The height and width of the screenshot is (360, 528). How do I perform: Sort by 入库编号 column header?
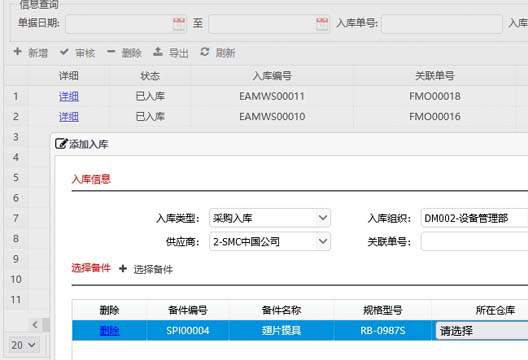pos(272,76)
